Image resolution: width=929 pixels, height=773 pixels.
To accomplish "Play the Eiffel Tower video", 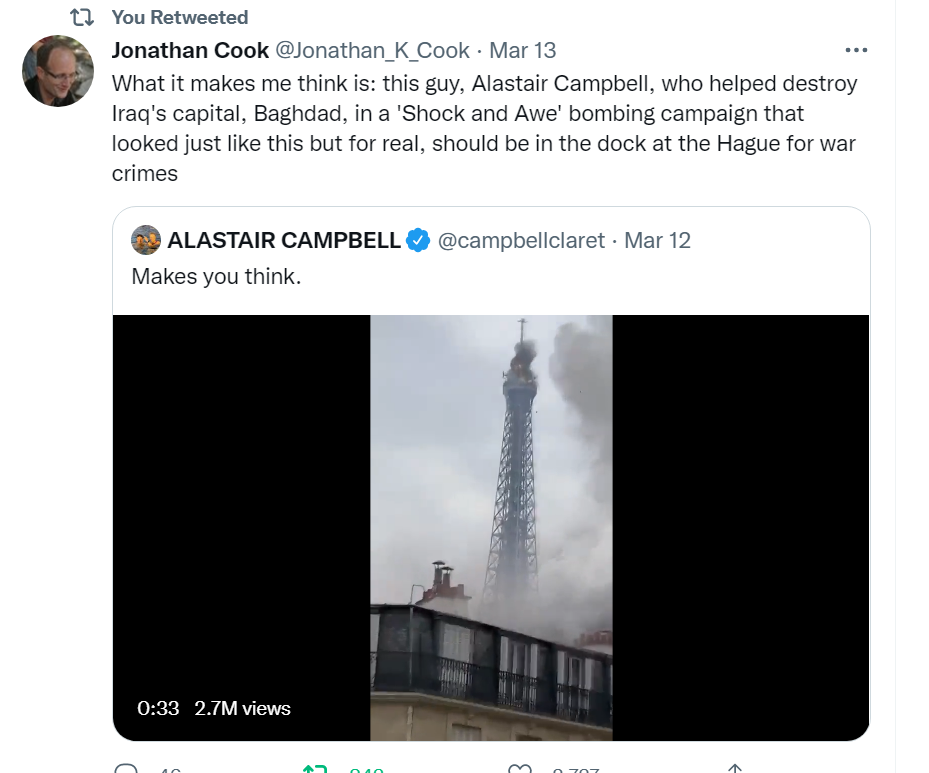I will pos(491,527).
